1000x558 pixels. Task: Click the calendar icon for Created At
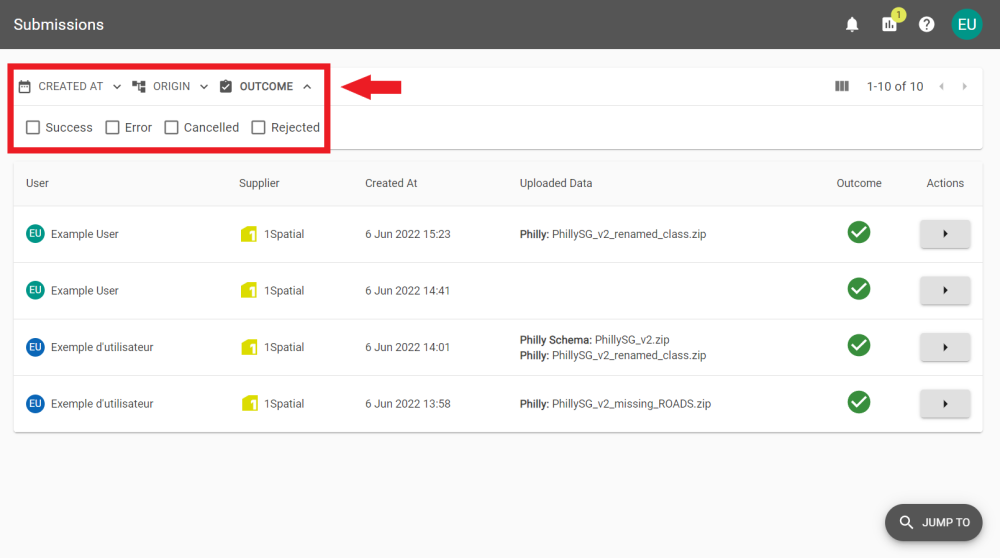[25, 87]
